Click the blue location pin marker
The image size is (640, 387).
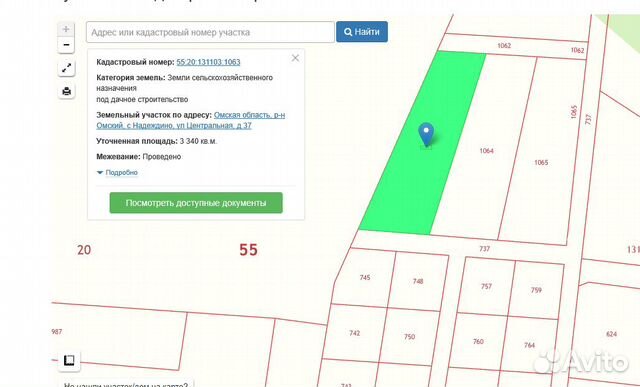(x=426, y=134)
